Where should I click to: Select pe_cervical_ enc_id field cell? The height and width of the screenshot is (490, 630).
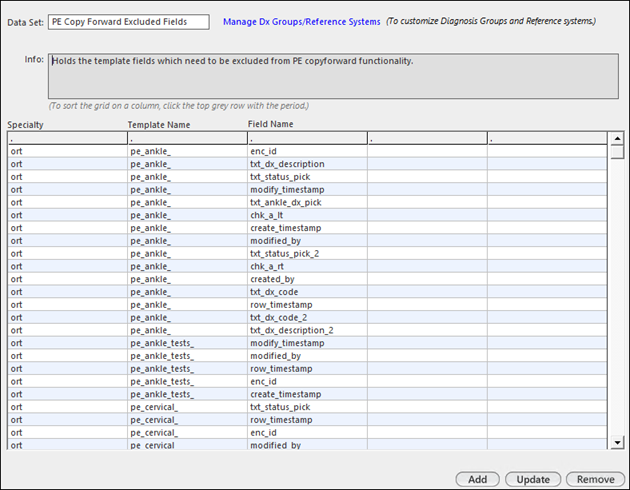(x=307, y=433)
